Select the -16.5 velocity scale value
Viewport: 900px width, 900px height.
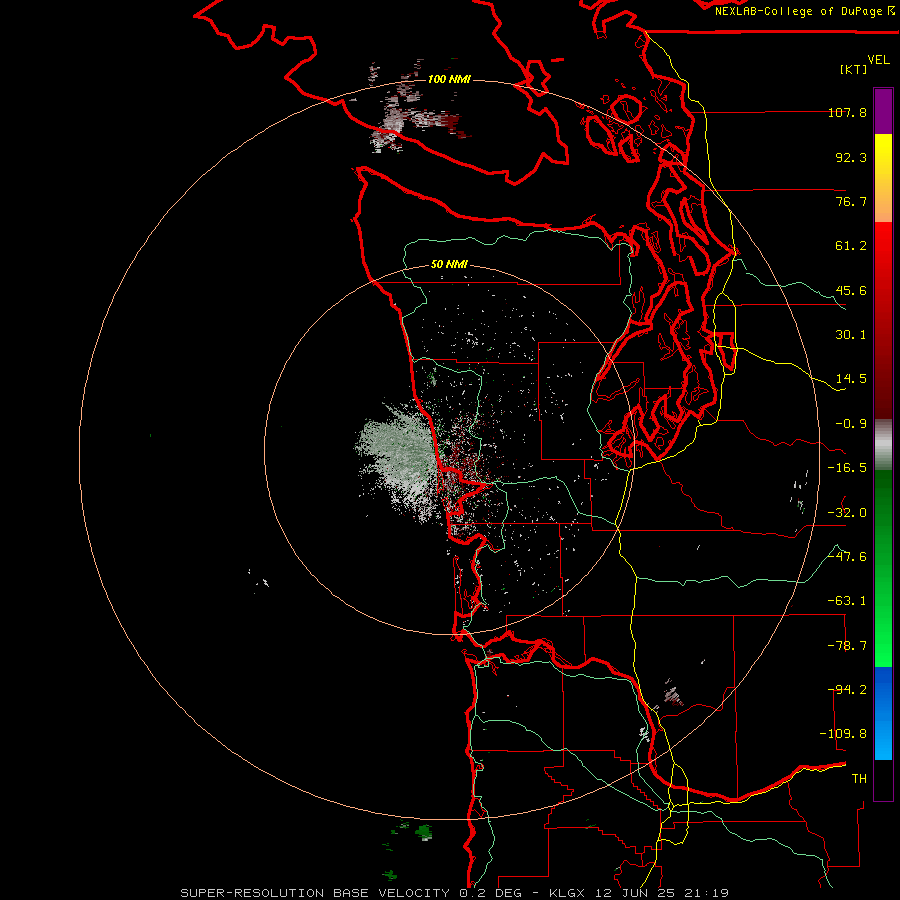click(x=847, y=468)
